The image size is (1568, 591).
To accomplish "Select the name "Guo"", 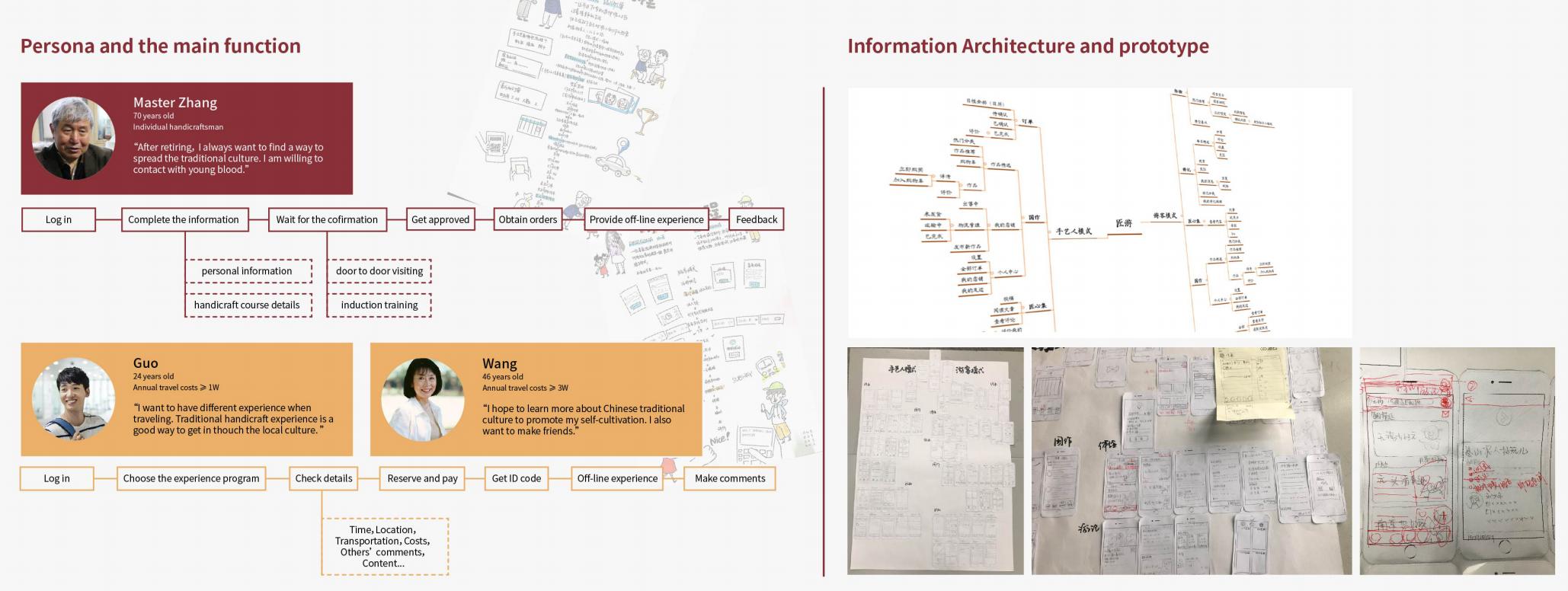I will click(146, 363).
